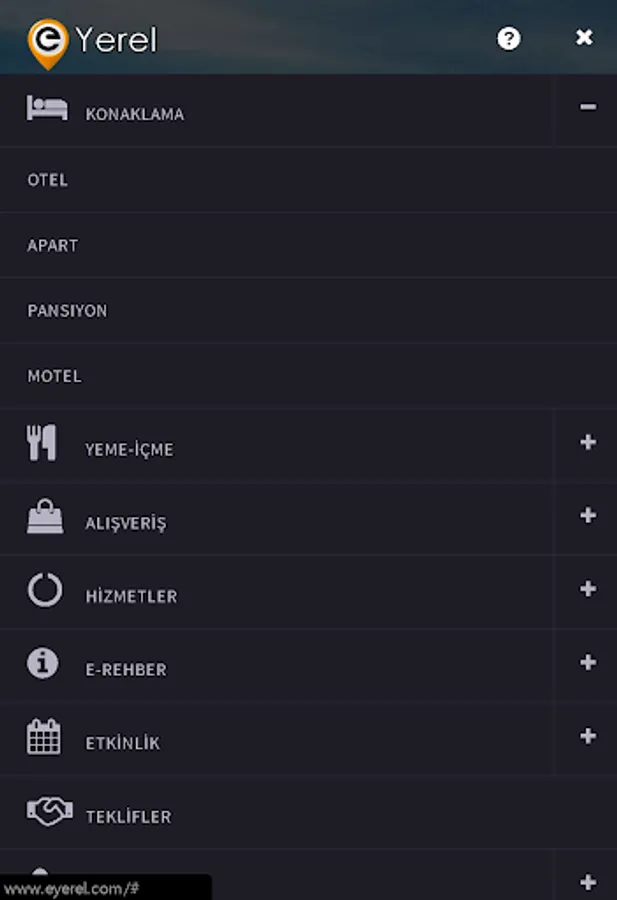
Task: Click the Hizmetler circle icon
Action: (x=45, y=589)
